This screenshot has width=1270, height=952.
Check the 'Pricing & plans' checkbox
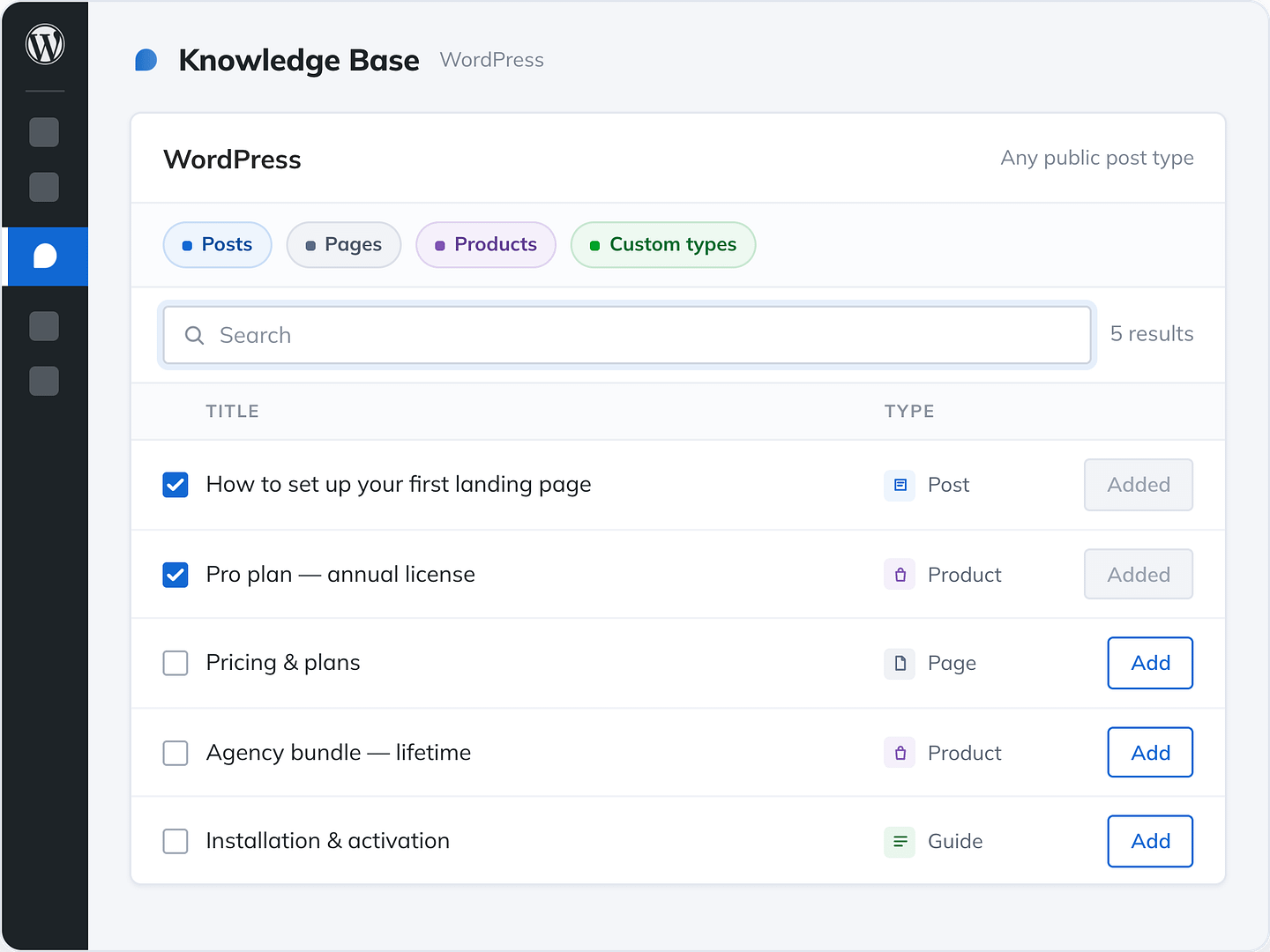[x=176, y=663]
